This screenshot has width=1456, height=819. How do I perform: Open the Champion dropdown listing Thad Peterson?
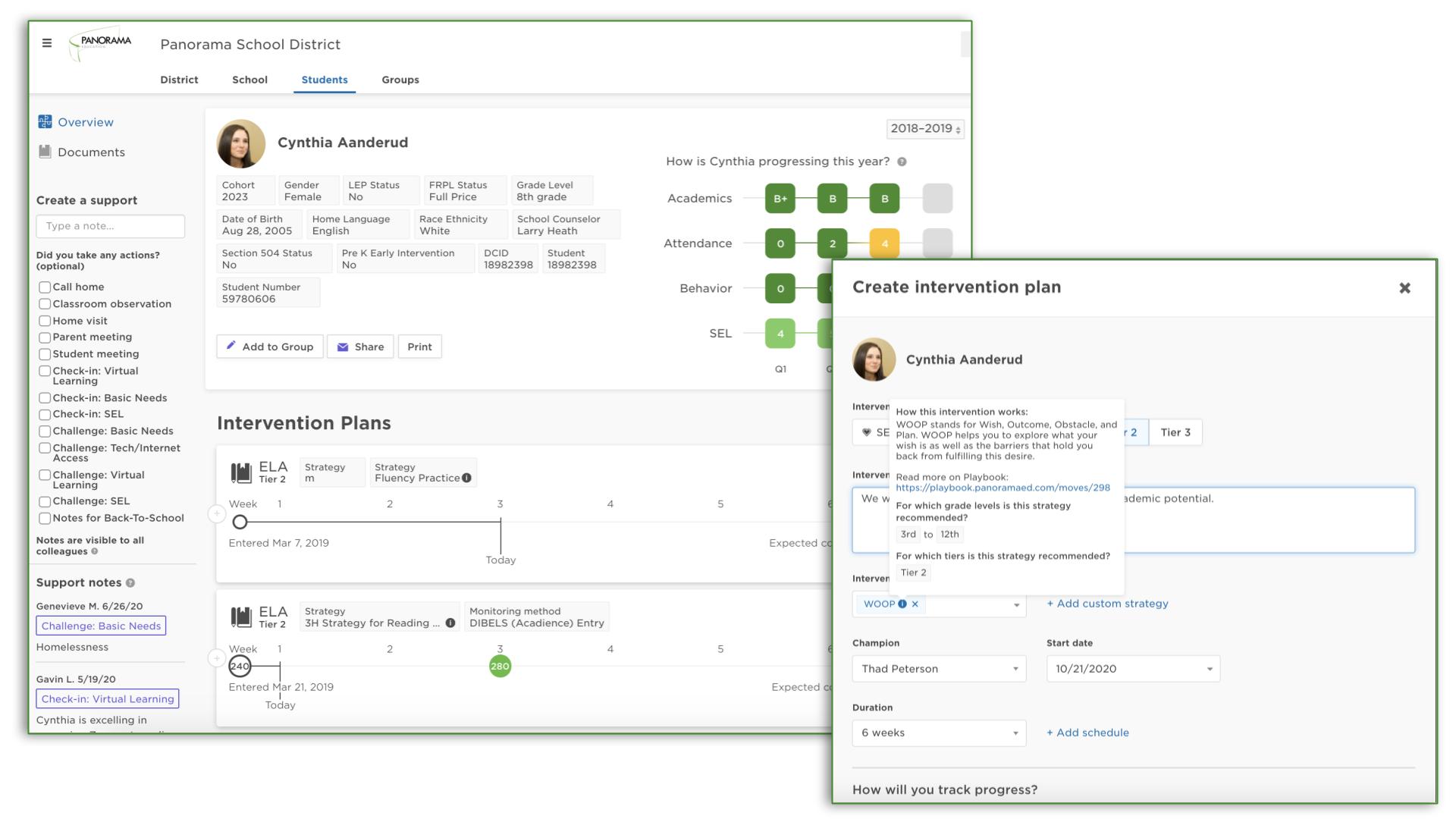coord(938,668)
